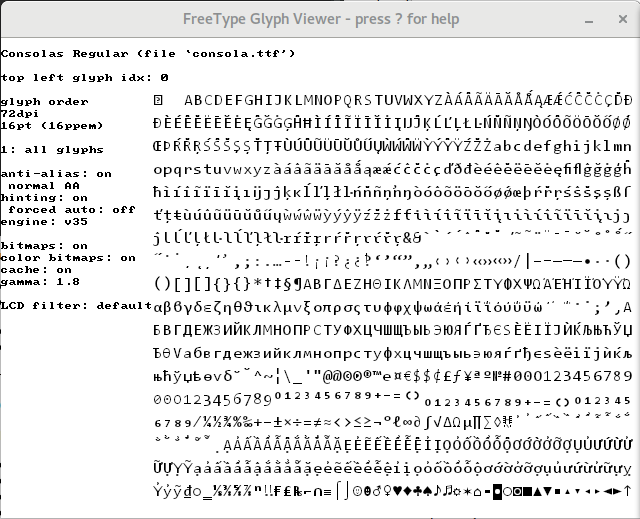Click the font name line 'Consolas Regular (file consola.ttf)'
This screenshot has height=519, width=640.
point(148,53)
